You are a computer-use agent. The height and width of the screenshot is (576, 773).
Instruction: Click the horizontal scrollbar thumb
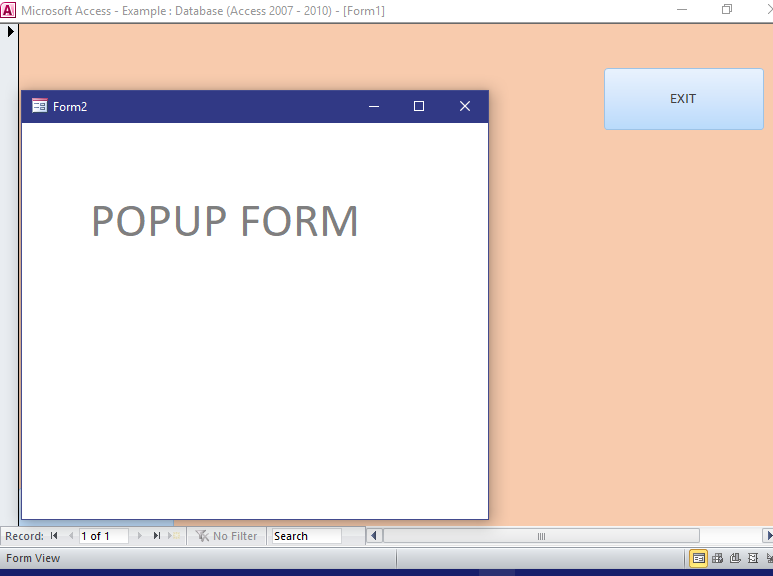coord(541,536)
